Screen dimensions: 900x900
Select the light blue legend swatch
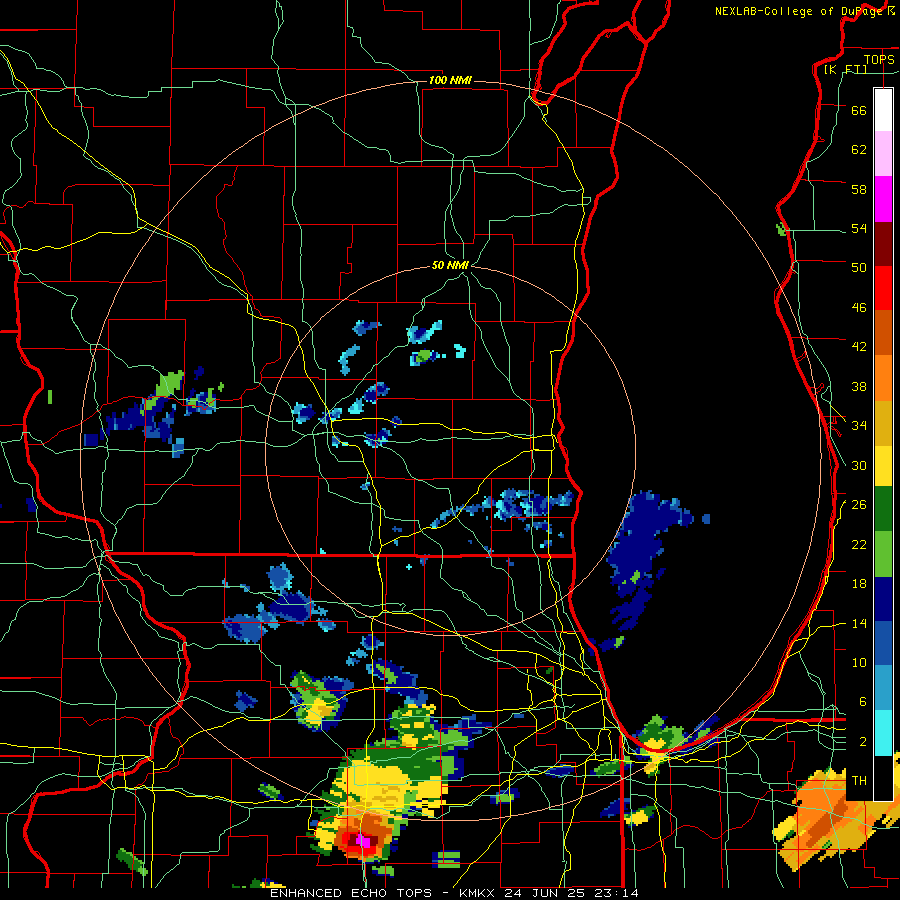883,688
